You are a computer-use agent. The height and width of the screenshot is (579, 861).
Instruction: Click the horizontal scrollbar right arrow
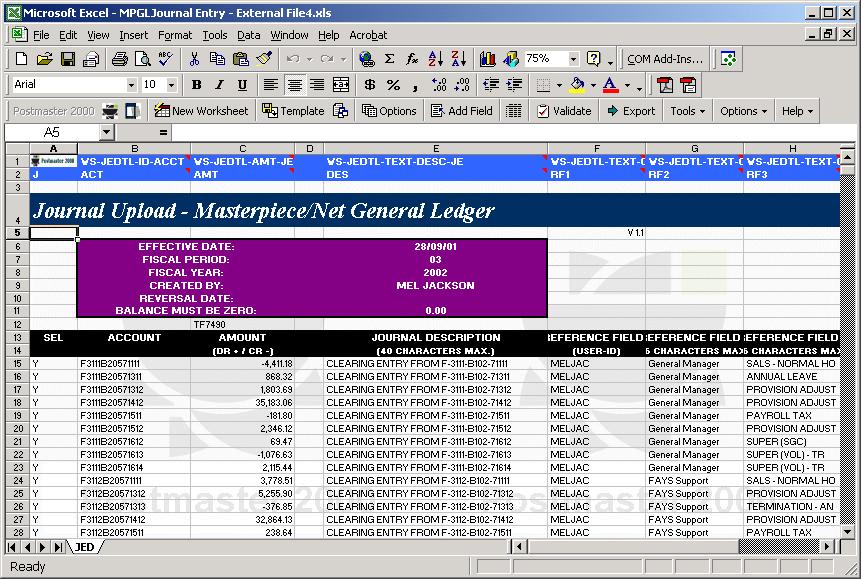coord(827,547)
